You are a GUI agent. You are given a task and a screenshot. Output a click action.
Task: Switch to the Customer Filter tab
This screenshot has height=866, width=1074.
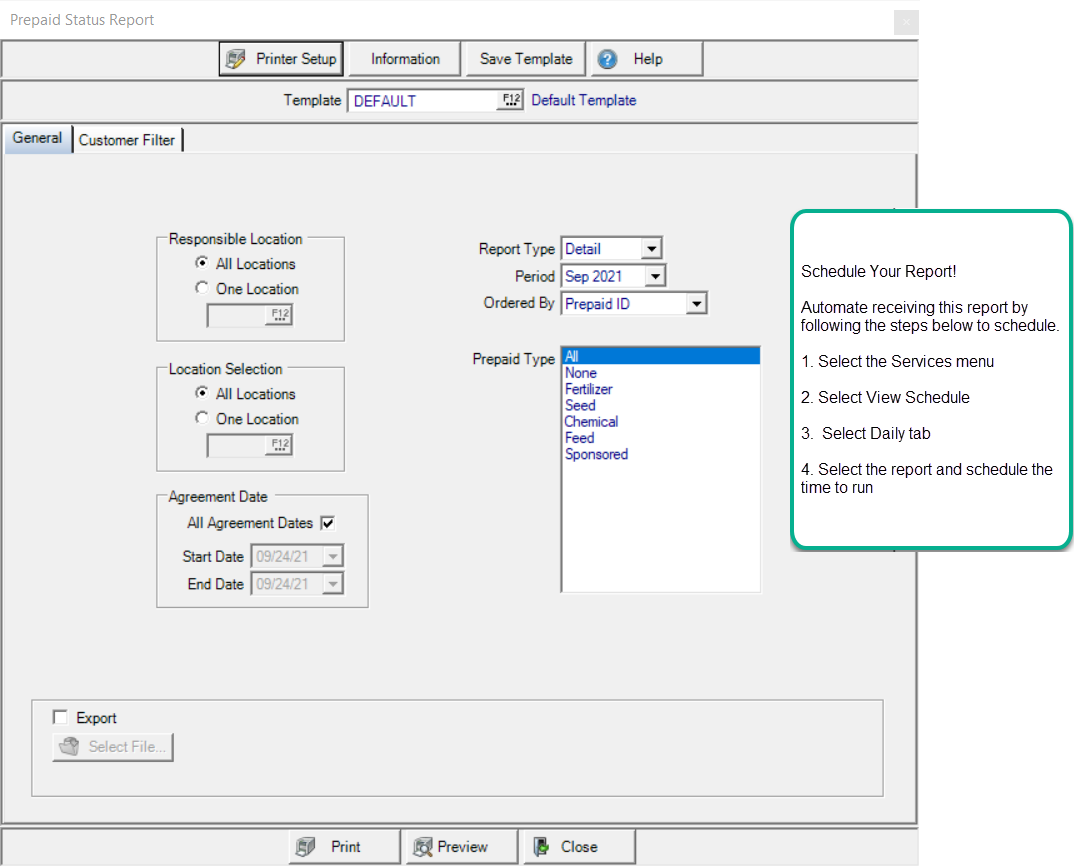coord(127,140)
